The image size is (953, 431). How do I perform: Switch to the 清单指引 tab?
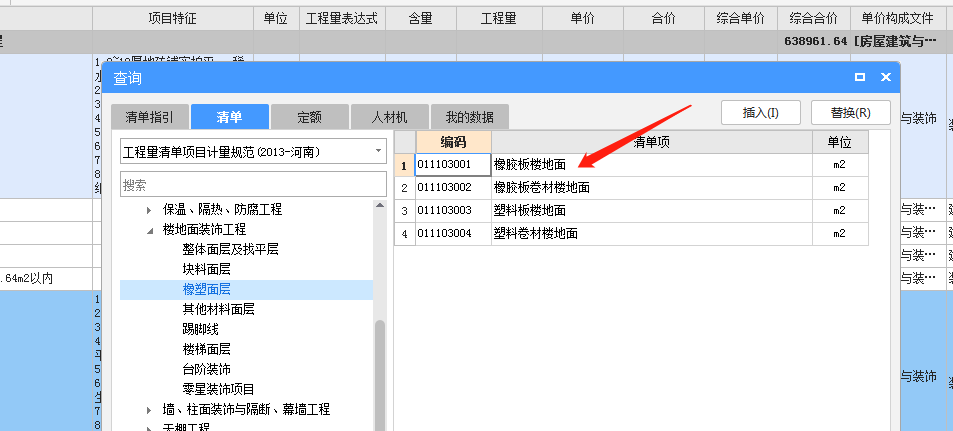tap(150, 117)
